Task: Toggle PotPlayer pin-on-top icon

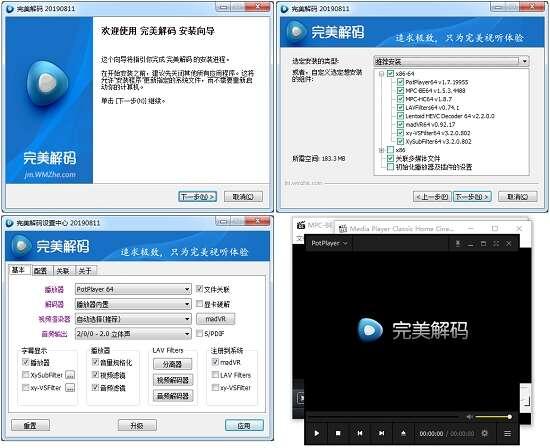Action: click(x=458, y=243)
